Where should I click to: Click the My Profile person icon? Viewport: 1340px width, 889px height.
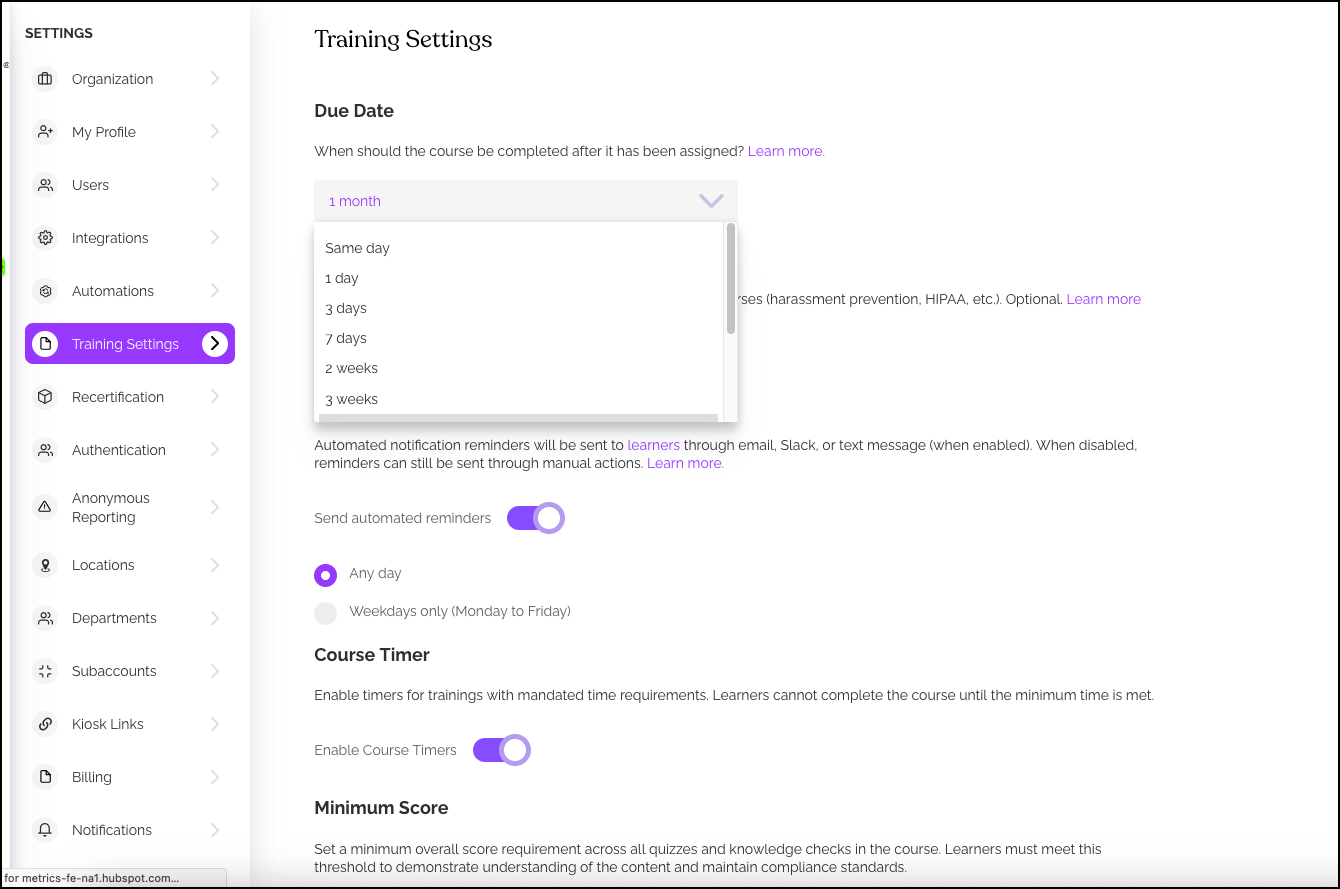click(x=45, y=132)
